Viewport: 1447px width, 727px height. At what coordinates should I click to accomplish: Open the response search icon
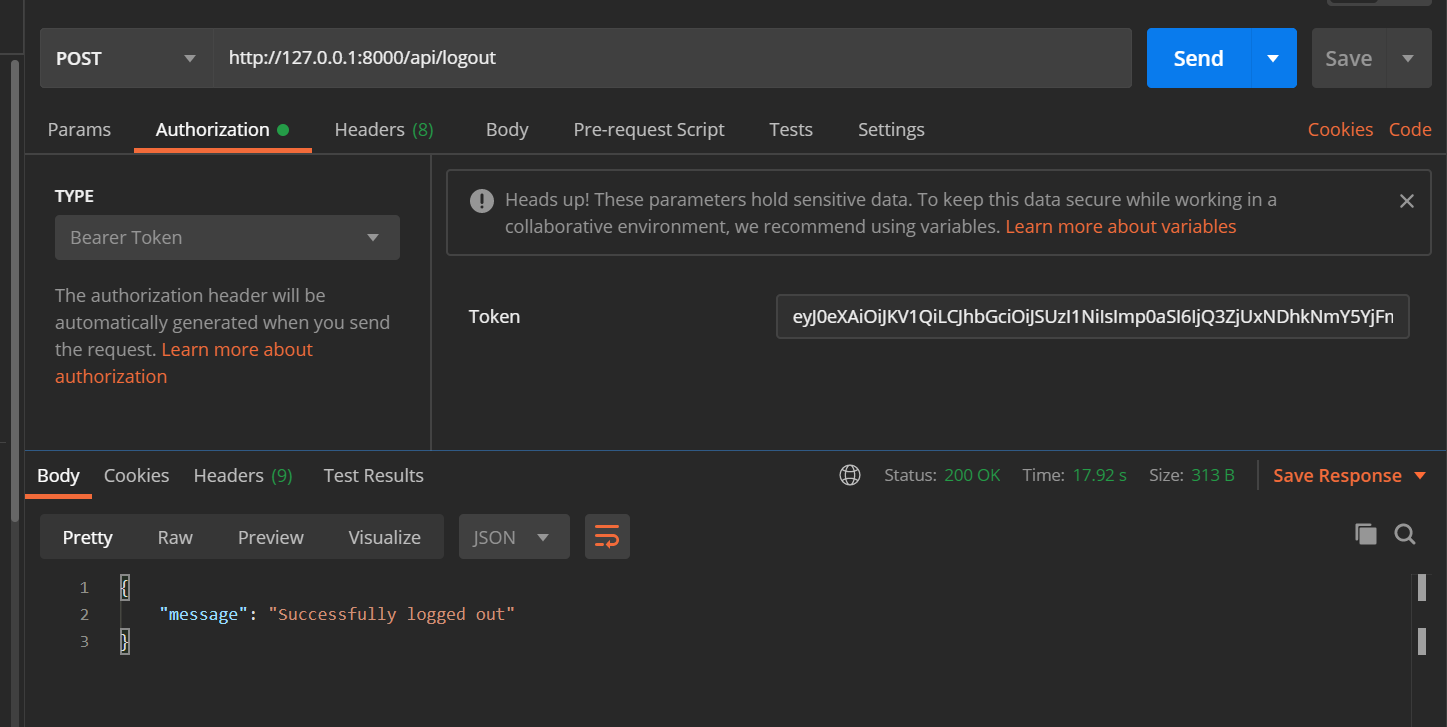click(1405, 534)
